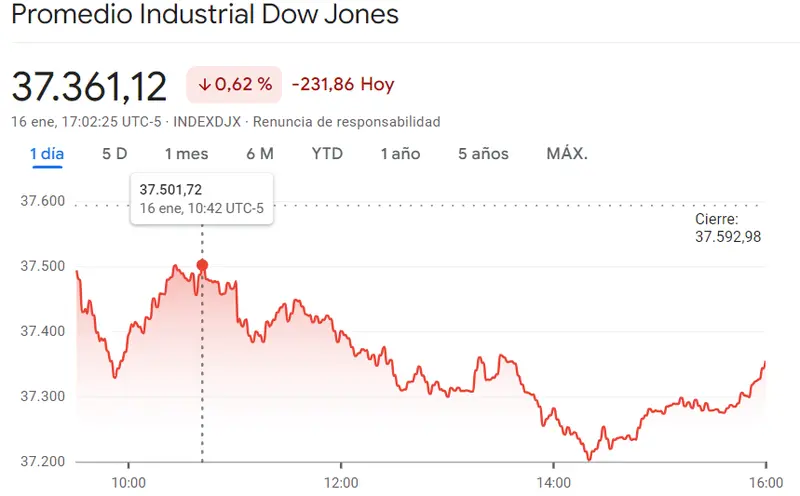800x496 pixels.
Task: Click the -0,62 % change badge
Action: [235, 85]
